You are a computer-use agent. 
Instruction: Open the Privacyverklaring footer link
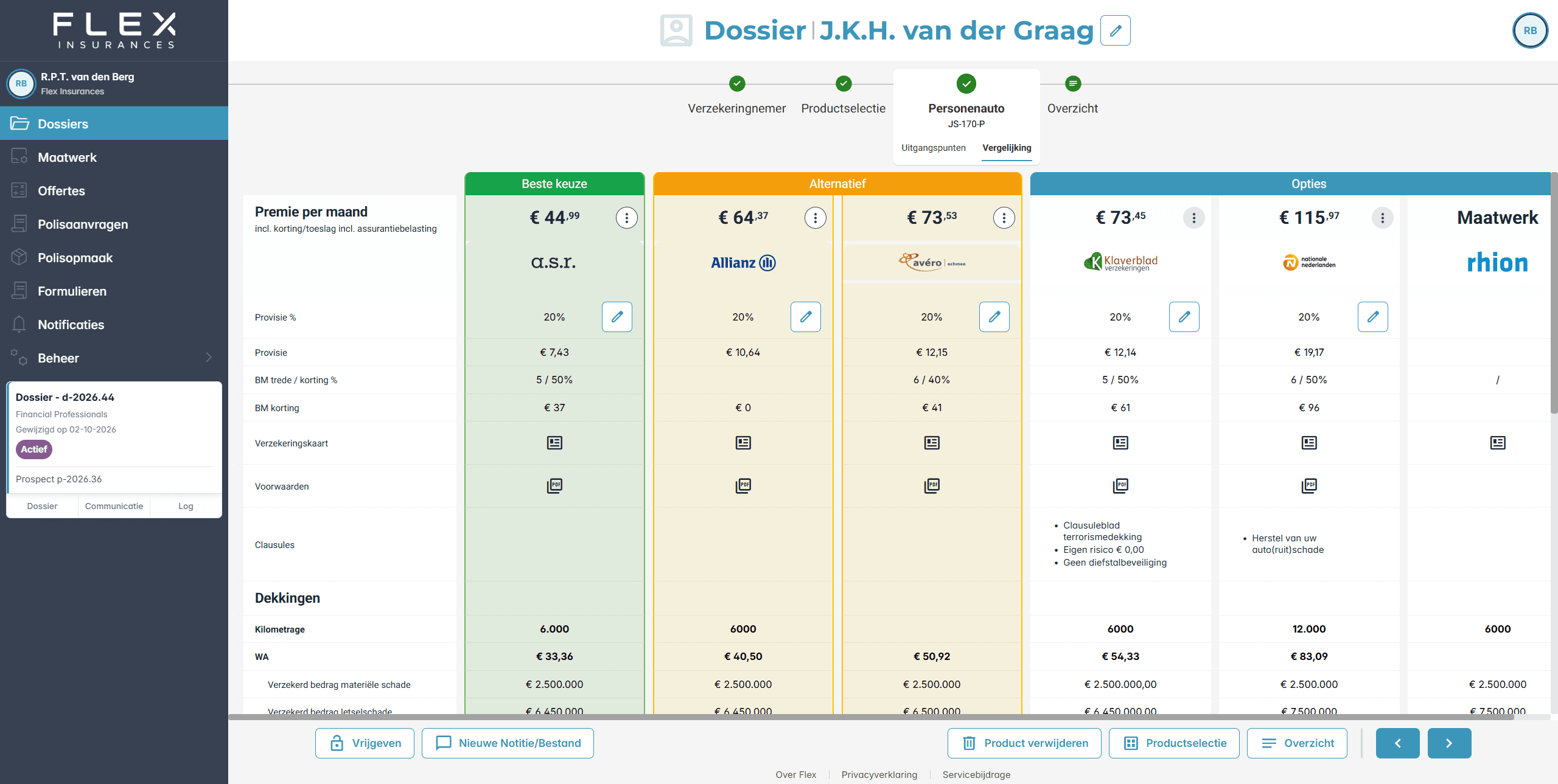click(879, 775)
